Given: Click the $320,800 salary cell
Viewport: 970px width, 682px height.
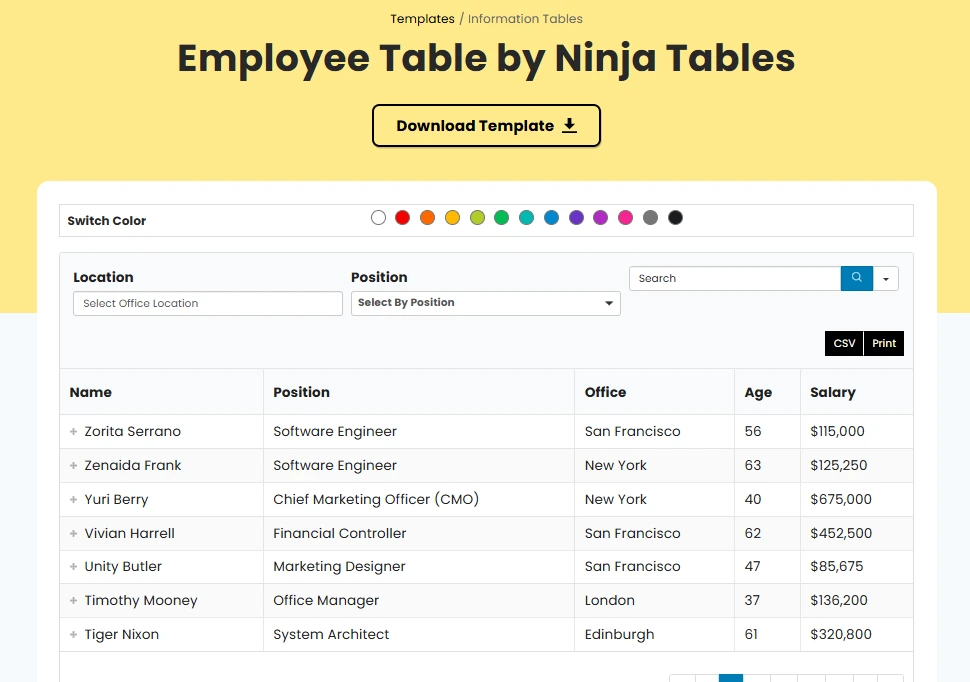Looking at the screenshot, I should coord(857,634).
